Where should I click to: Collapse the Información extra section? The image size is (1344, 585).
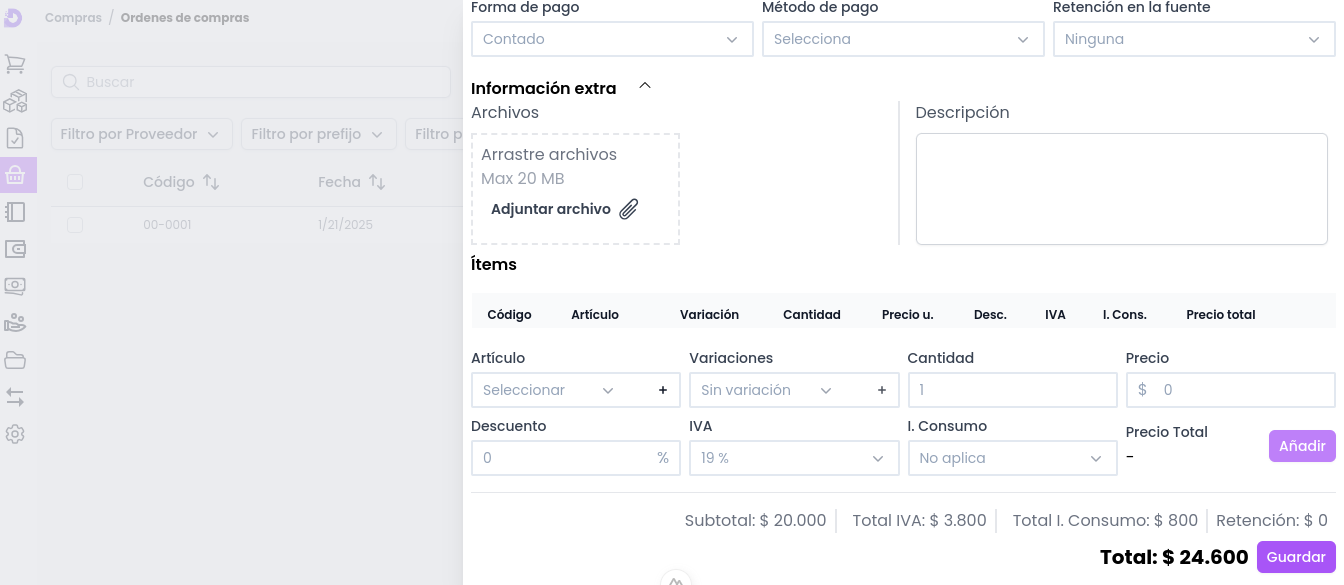tap(645, 87)
